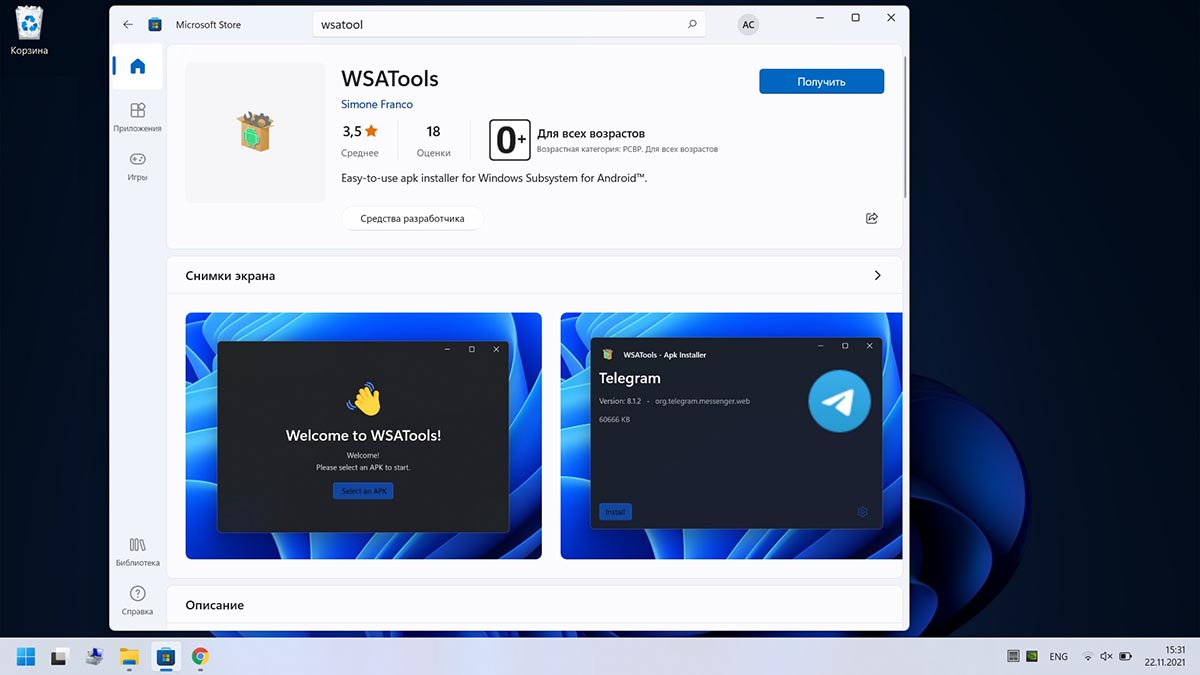
Task: Click the search magnifier icon
Action: (692, 24)
